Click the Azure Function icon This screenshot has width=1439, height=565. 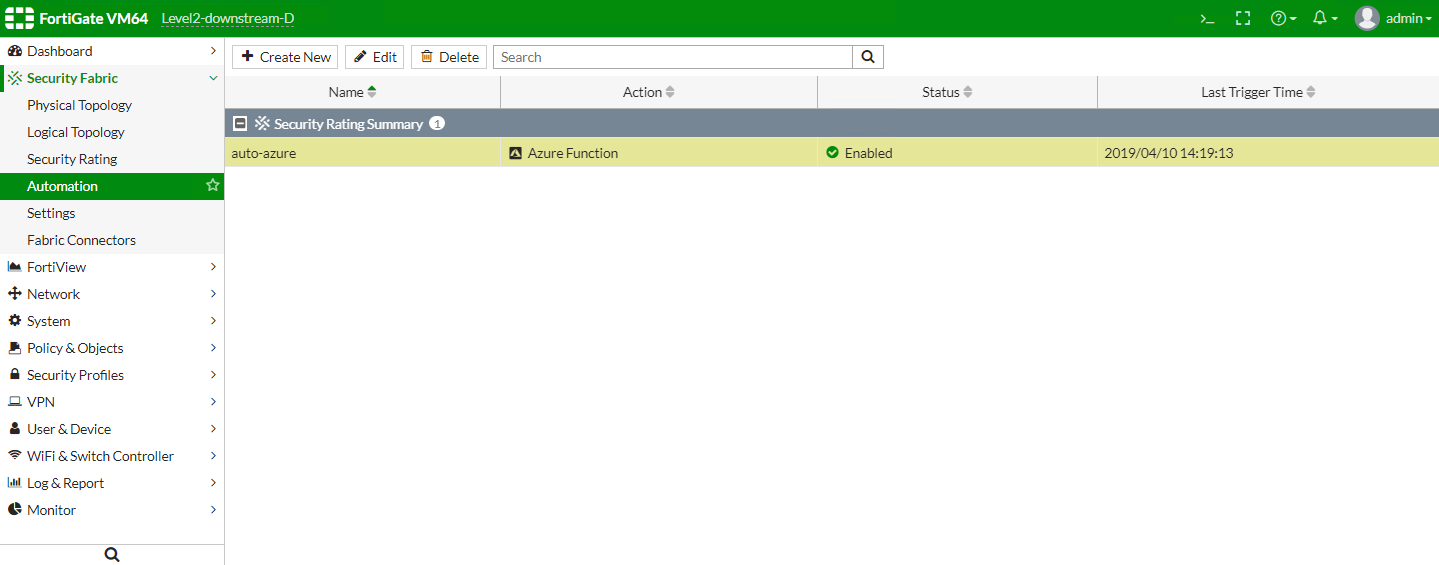[516, 153]
